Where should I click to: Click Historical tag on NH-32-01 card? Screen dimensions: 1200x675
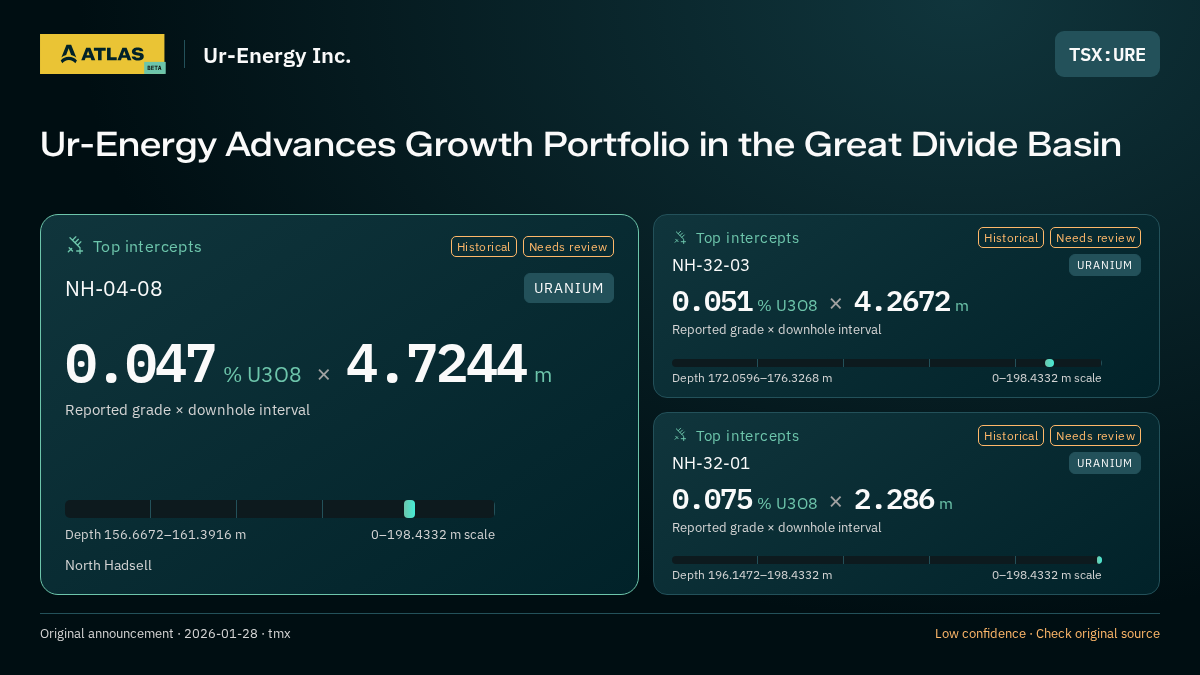tap(1011, 435)
